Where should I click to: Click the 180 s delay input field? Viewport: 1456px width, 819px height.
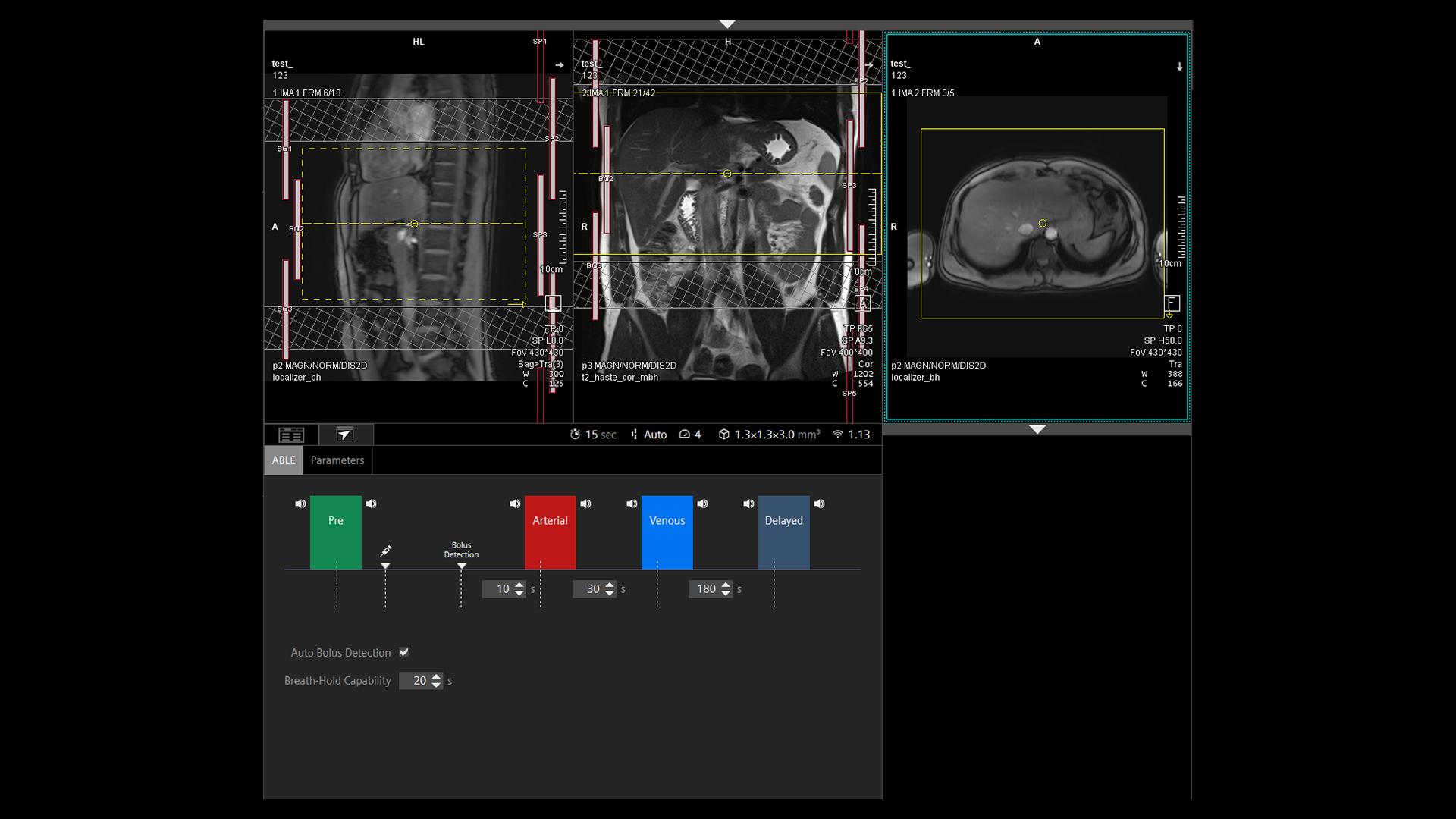click(707, 589)
